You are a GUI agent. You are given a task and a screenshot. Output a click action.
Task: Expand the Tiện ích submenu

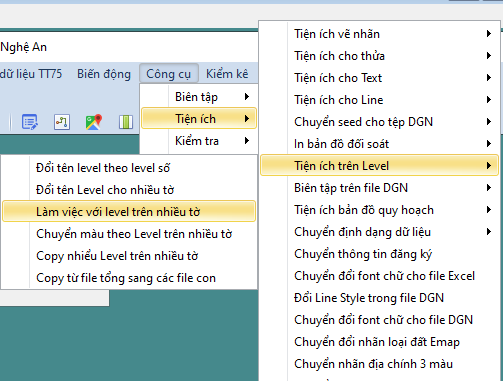point(199,118)
